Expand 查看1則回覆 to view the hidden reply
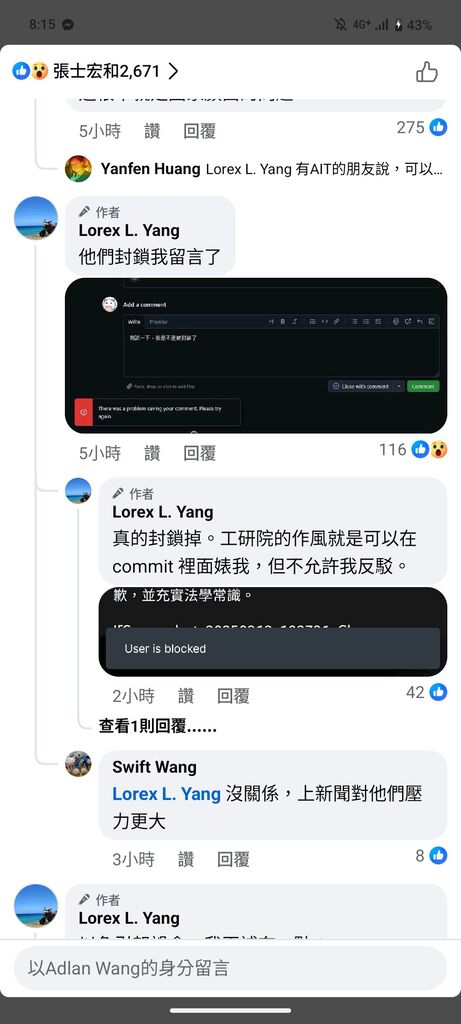 [157, 726]
